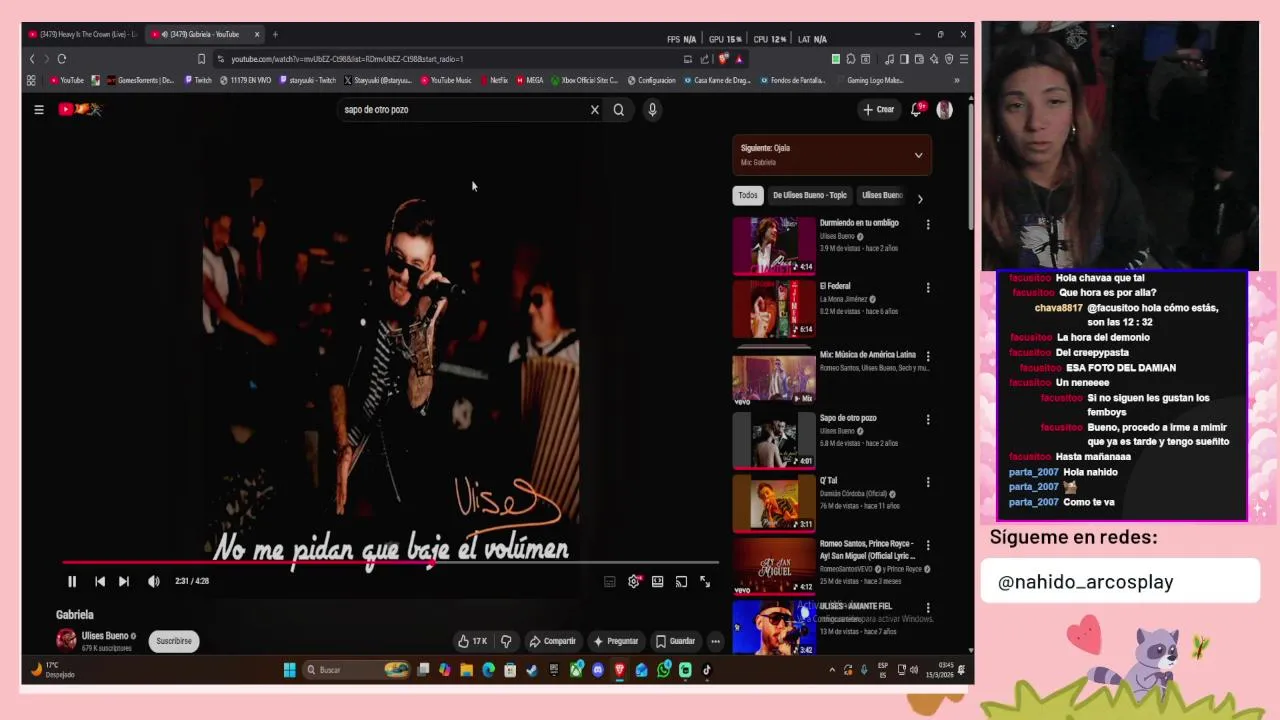The image size is (1280, 720).
Task: Open more options for 'Ay! San Miguel'
Action: [928, 546]
